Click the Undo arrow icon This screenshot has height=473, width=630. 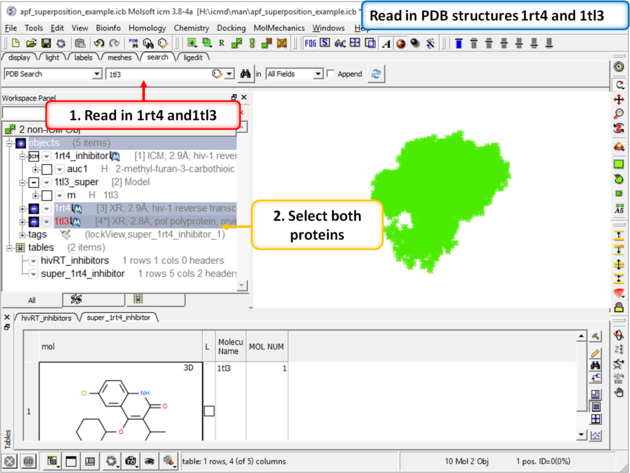(99, 44)
